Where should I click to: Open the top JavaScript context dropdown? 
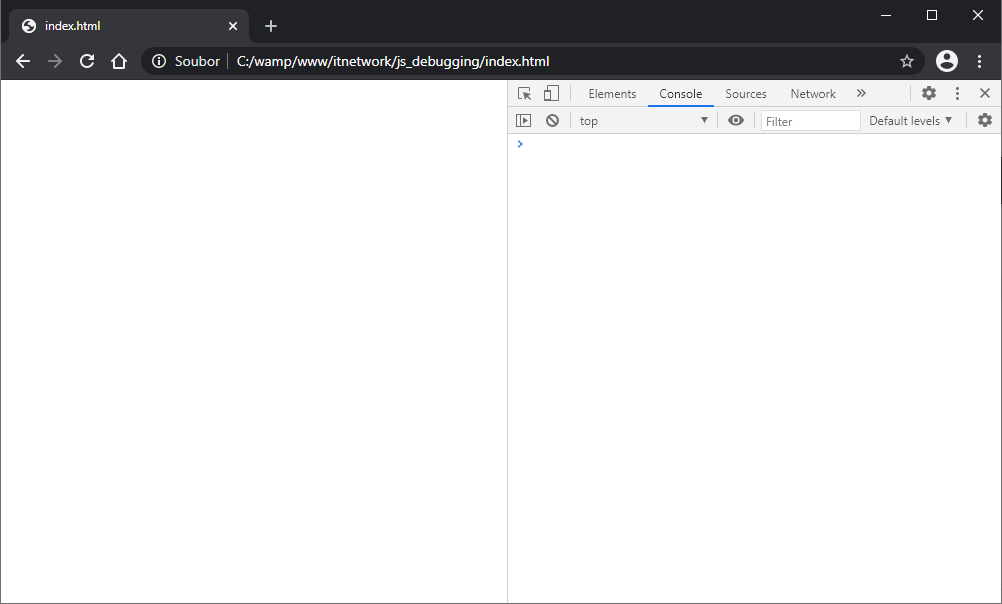tap(644, 120)
